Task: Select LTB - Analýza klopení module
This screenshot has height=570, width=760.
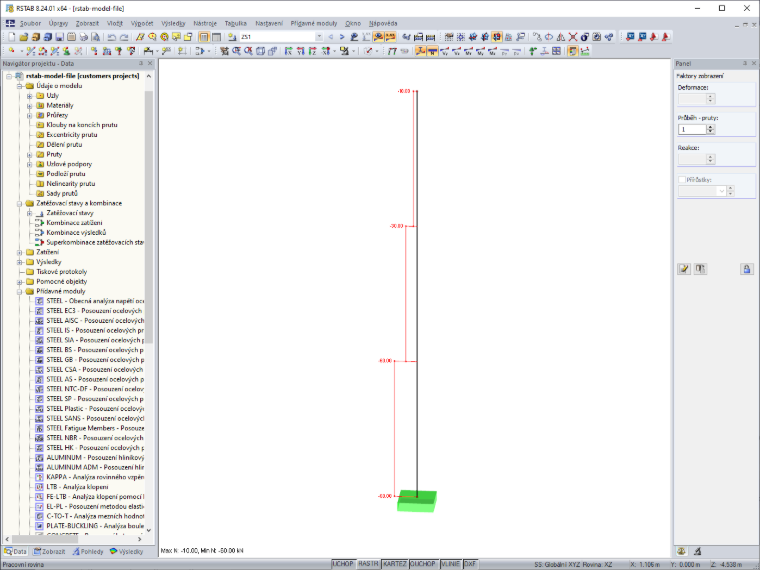Action: click(77, 487)
